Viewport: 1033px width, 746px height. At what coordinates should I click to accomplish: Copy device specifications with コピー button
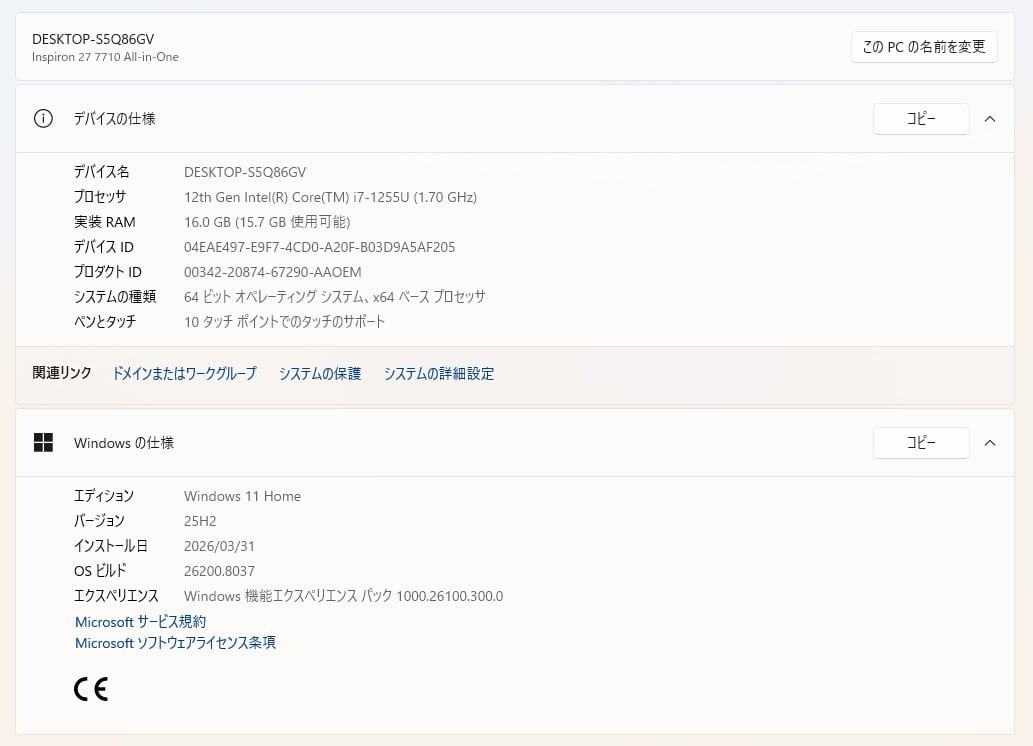[921, 119]
